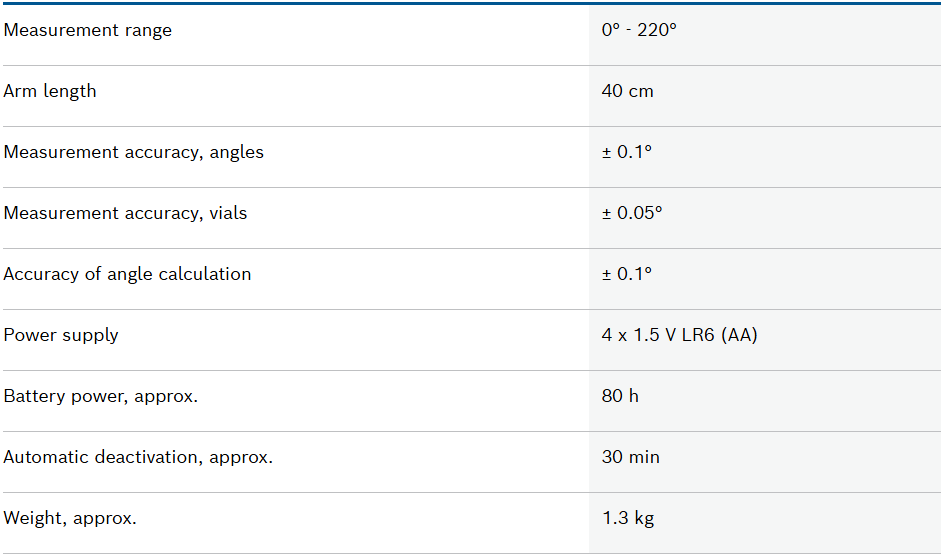Select the "40 cm" arm length value
This screenshot has width=944, height=557.
[627, 91]
